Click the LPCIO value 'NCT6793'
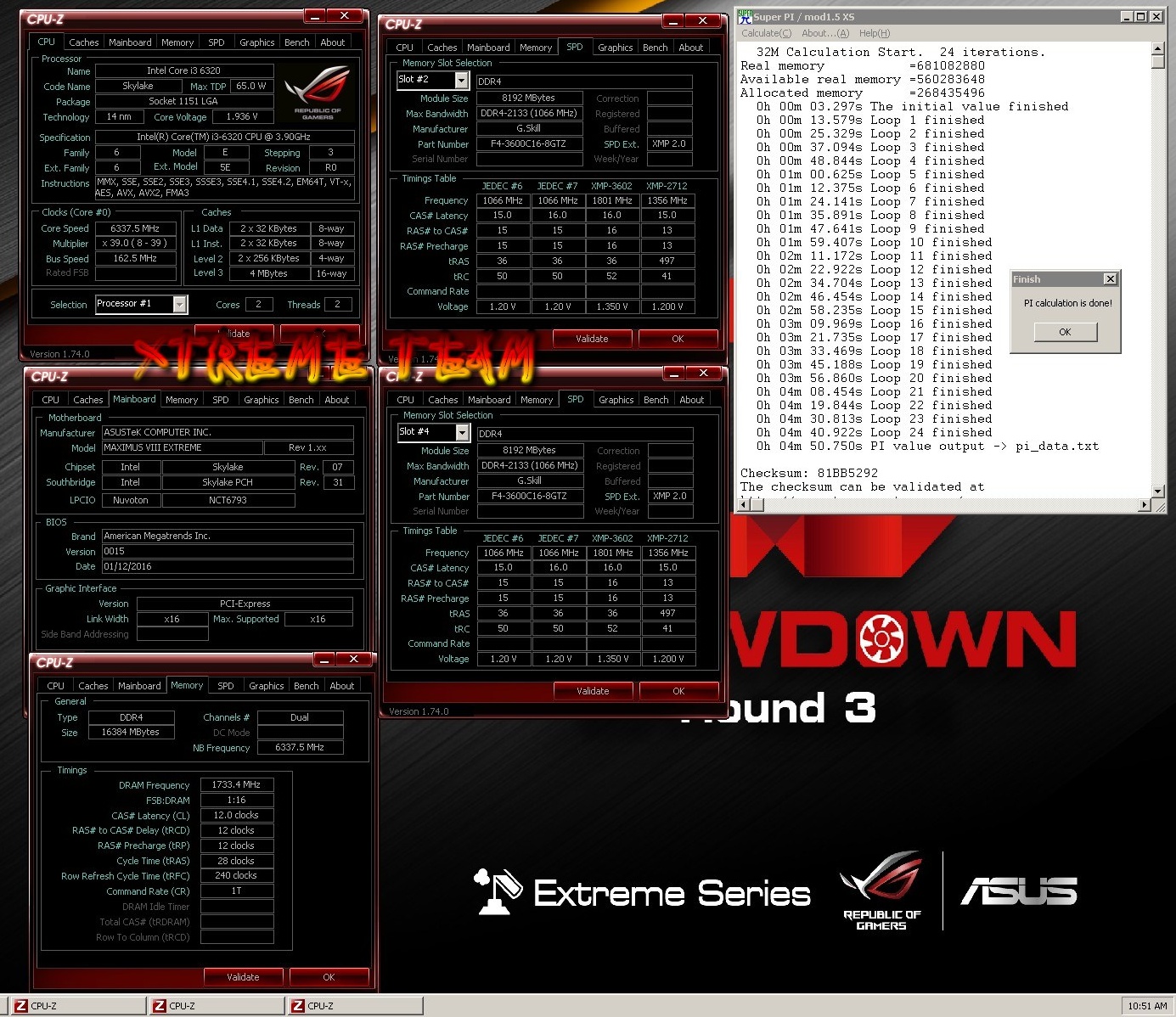The width and height of the screenshot is (1176, 1017). tap(228, 501)
